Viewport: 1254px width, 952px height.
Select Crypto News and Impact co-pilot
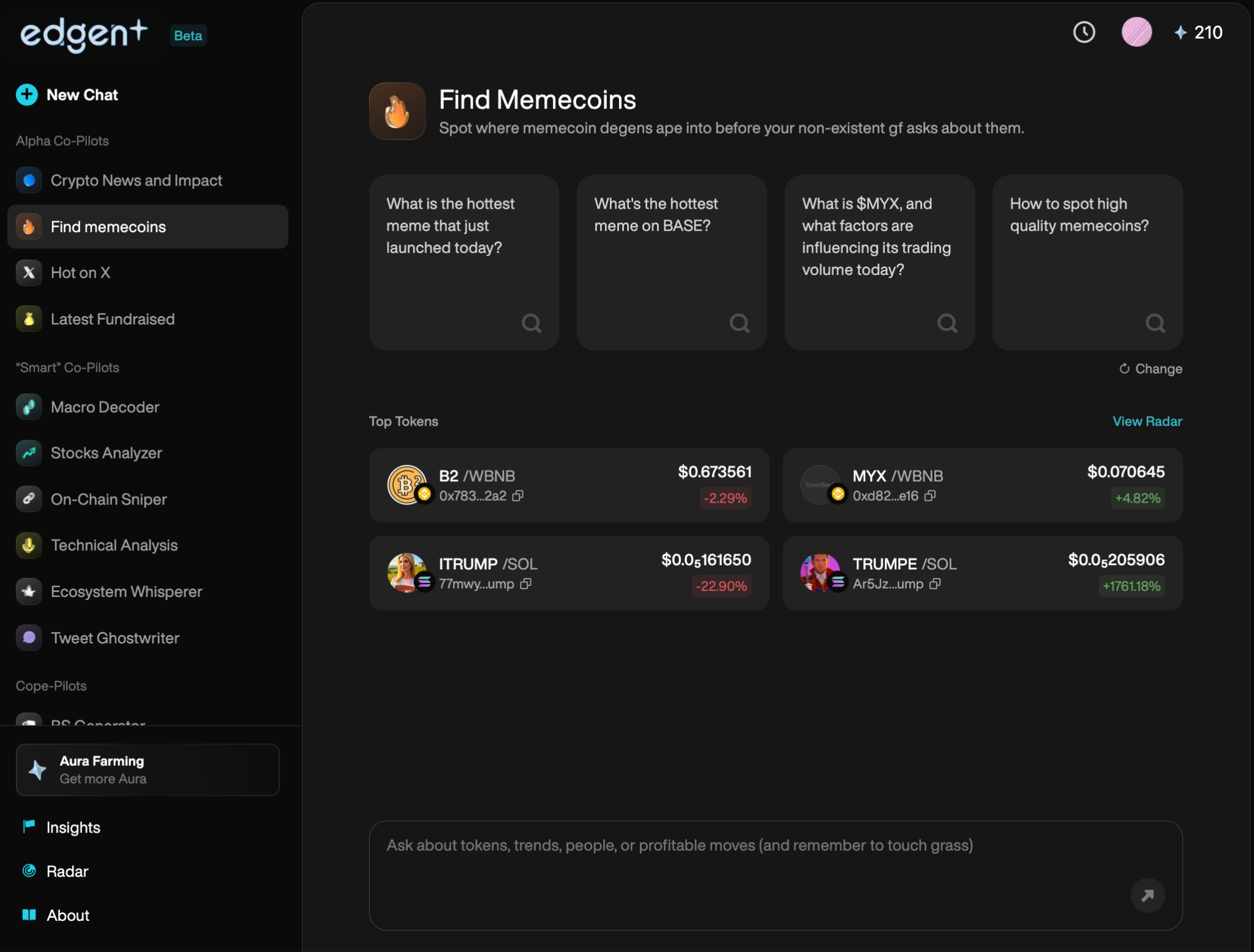[136, 181]
